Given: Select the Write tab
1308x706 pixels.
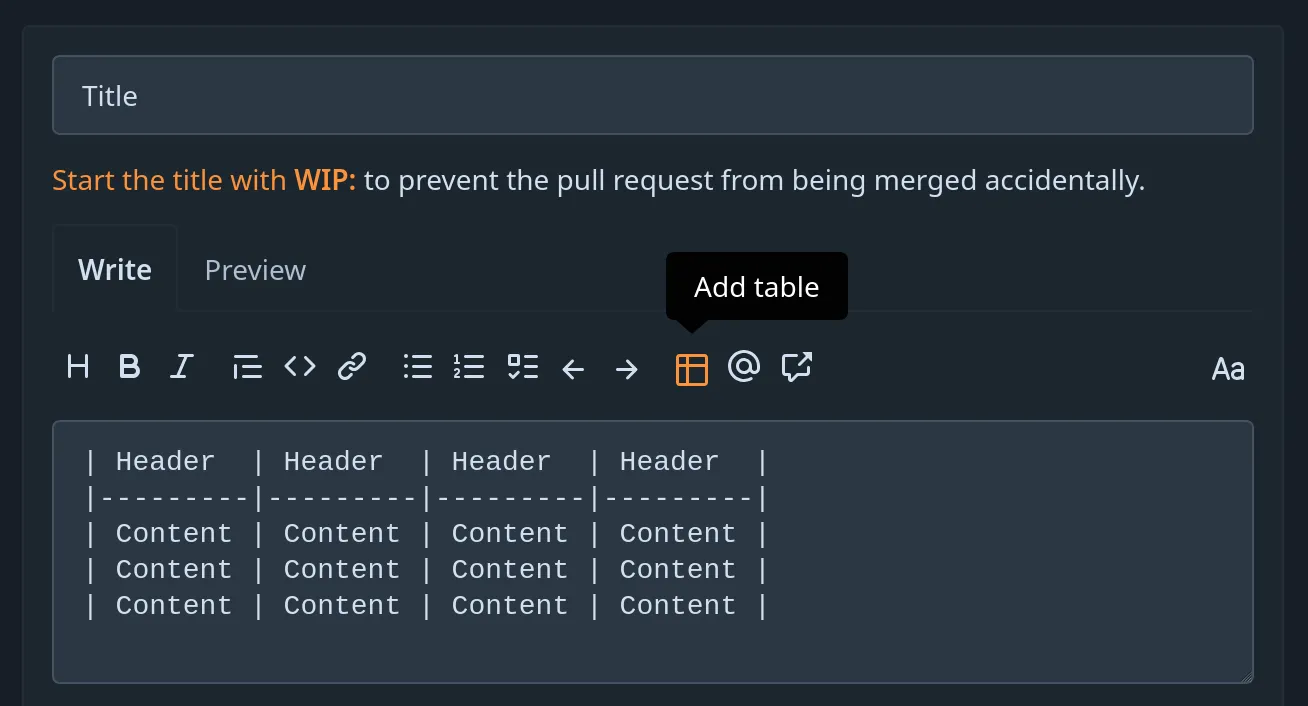Looking at the screenshot, I should [x=114, y=269].
